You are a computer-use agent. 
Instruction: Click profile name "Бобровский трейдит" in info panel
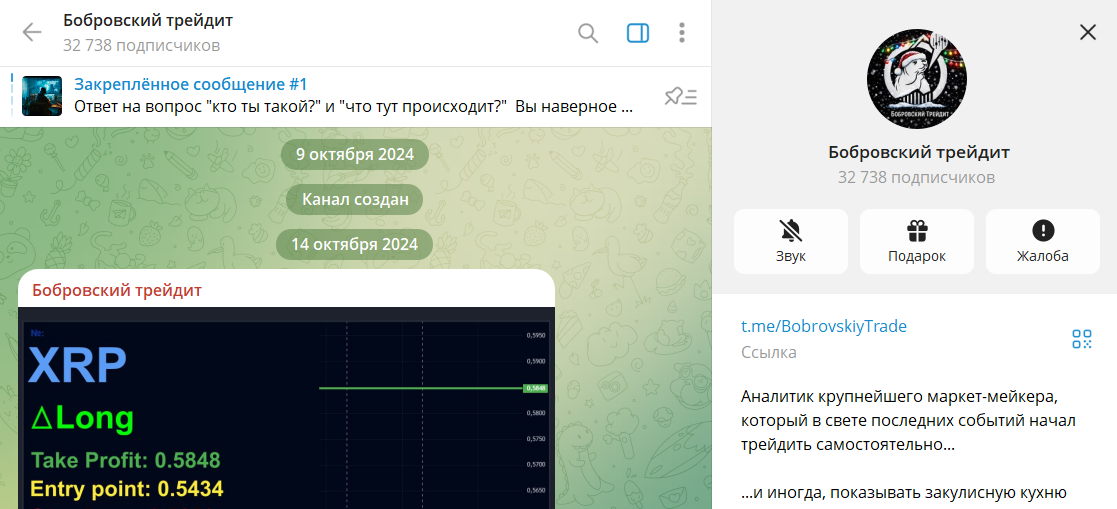[x=919, y=152]
